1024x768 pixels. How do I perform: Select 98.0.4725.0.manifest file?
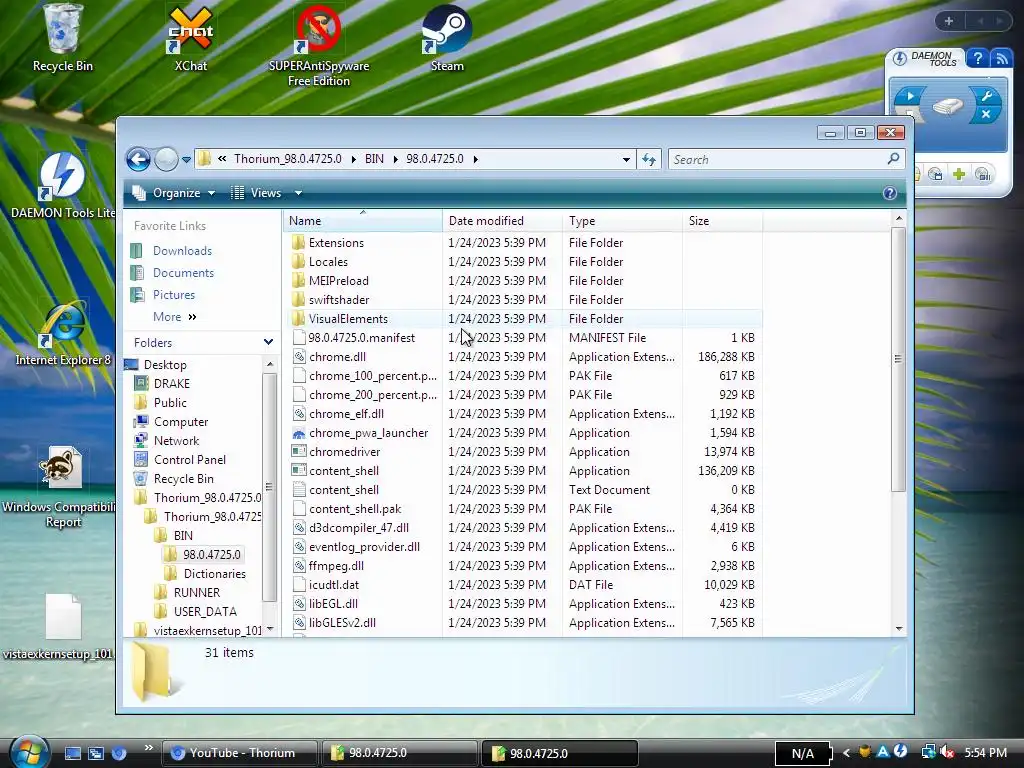361,338
